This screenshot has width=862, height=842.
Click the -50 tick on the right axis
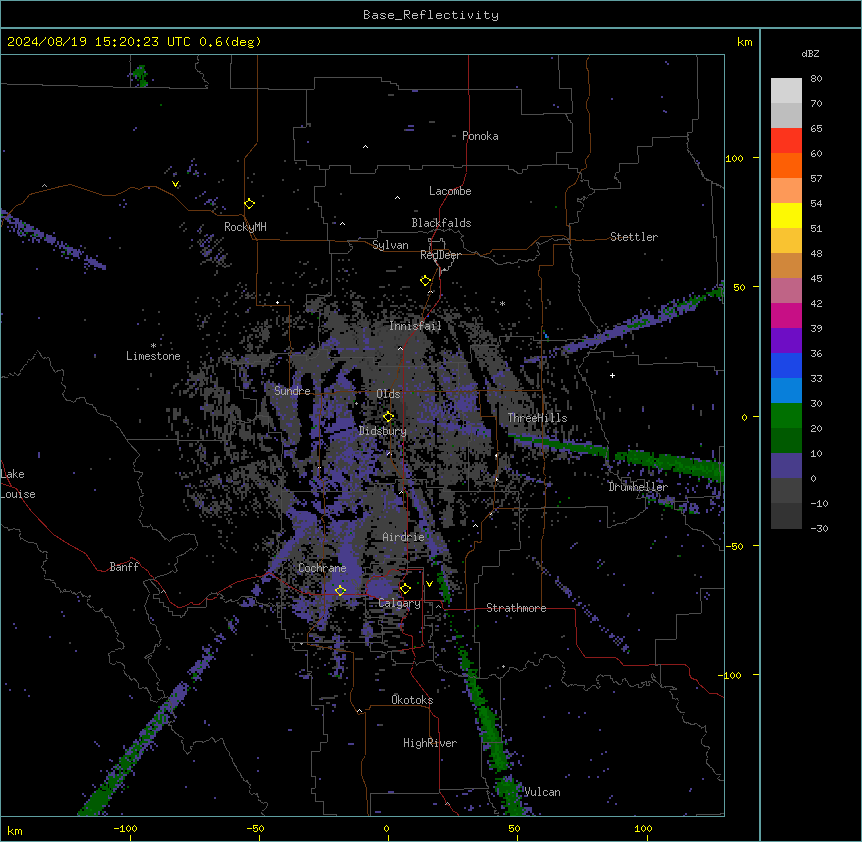(734, 546)
